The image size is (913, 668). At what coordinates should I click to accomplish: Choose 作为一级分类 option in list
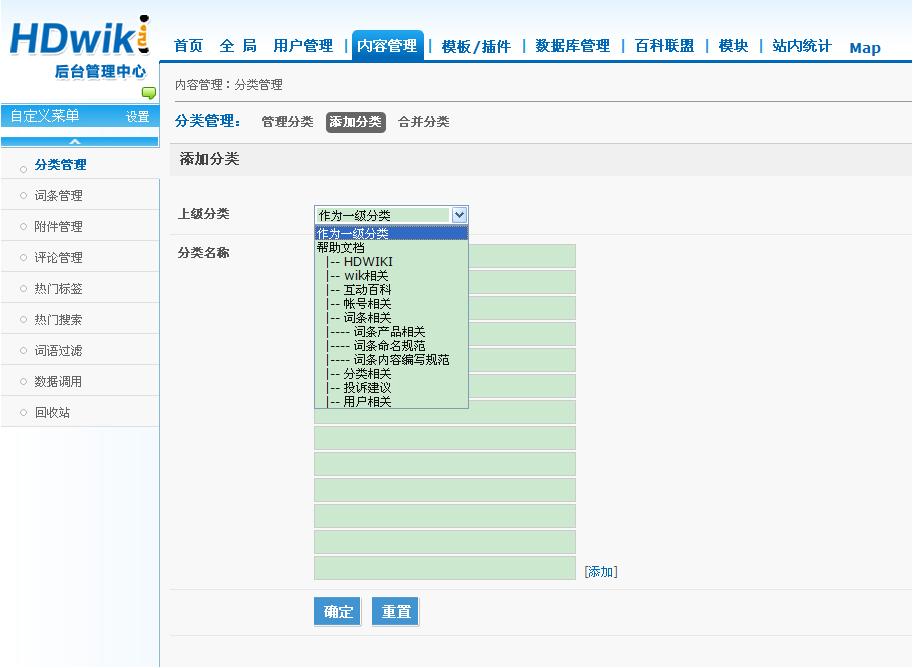[391, 234]
